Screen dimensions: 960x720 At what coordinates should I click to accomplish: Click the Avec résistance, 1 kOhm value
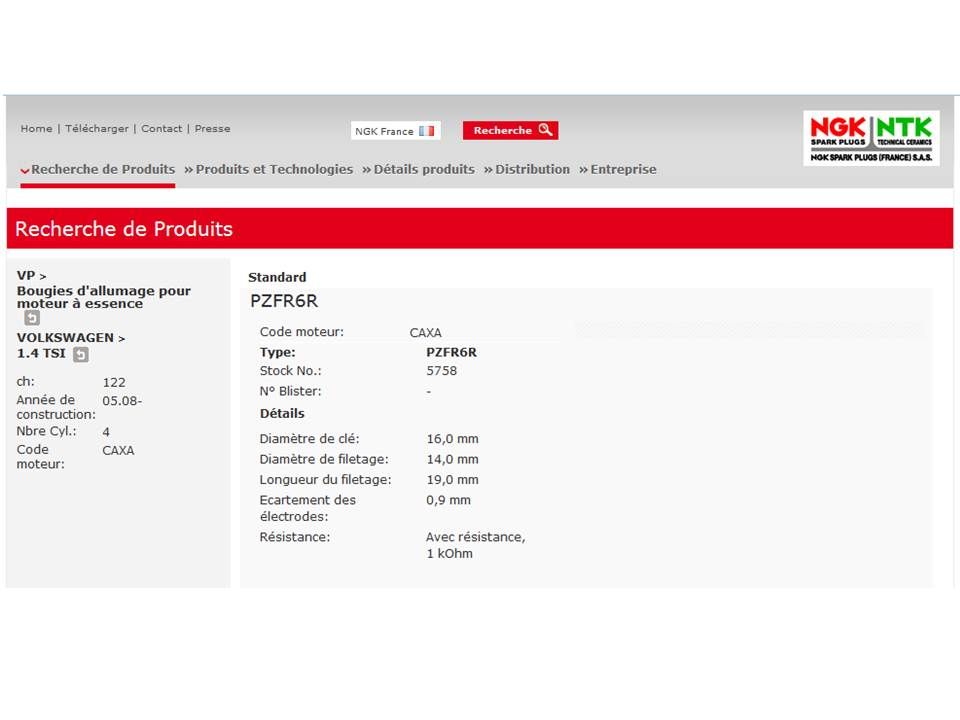[x=476, y=545]
